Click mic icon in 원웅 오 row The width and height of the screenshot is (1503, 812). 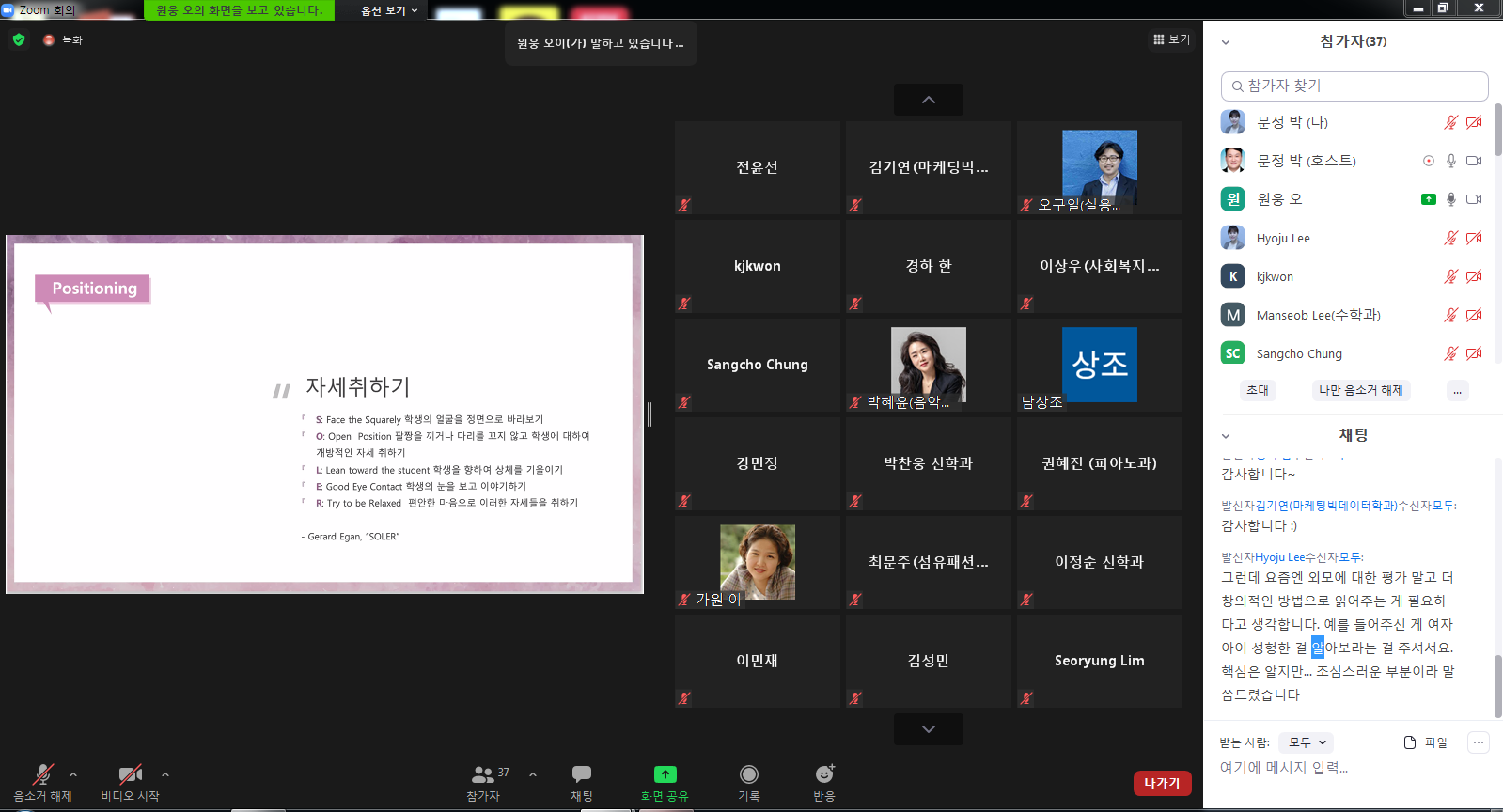coord(1450,199)
